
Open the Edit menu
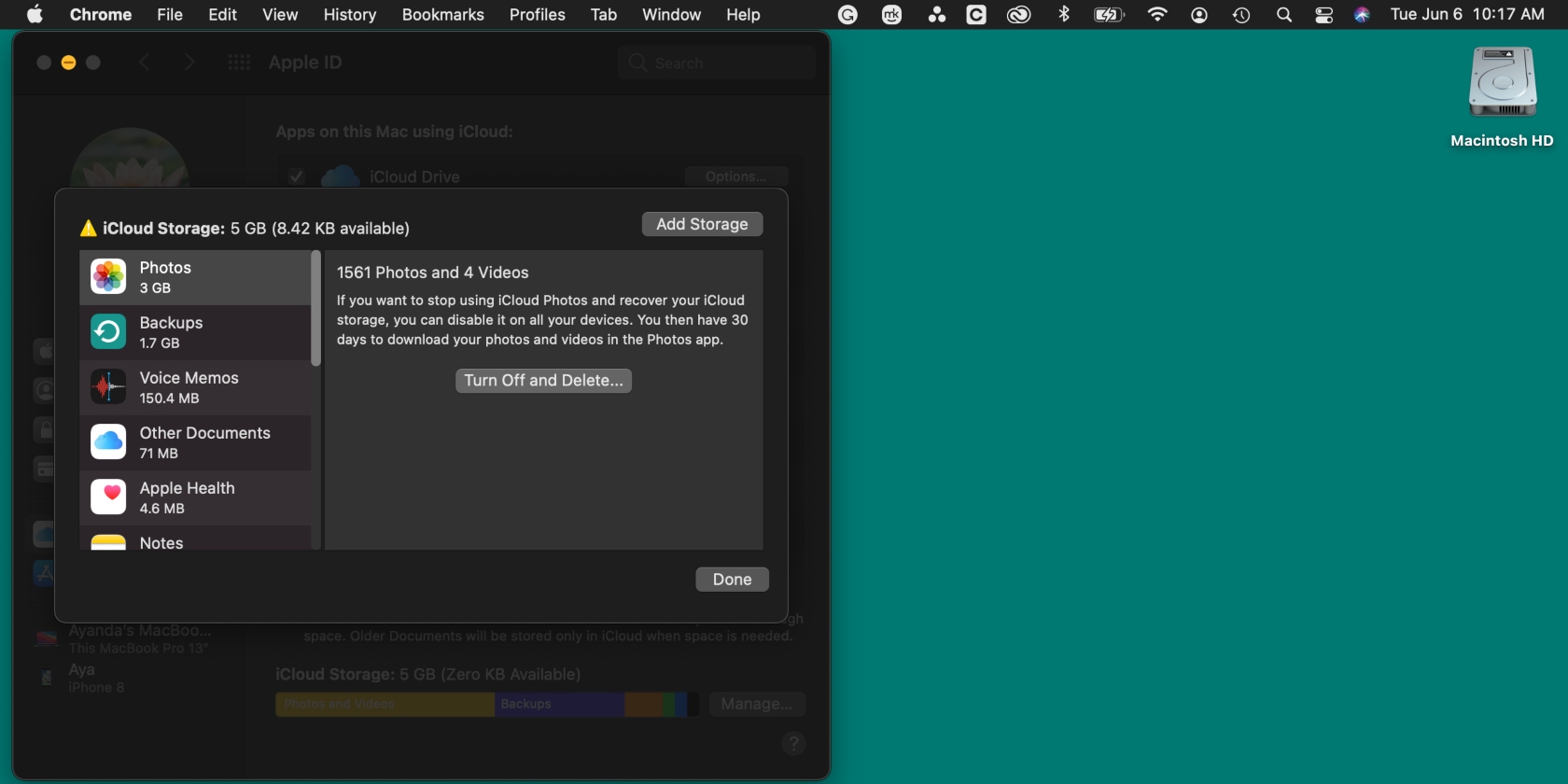point(222,15)
